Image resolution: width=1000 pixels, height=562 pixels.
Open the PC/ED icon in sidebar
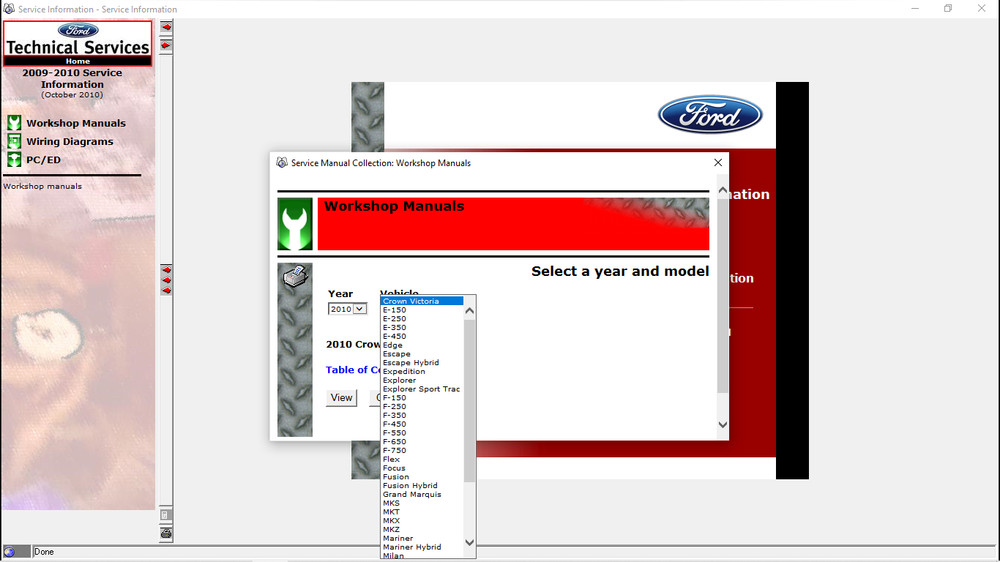point(14,159)
